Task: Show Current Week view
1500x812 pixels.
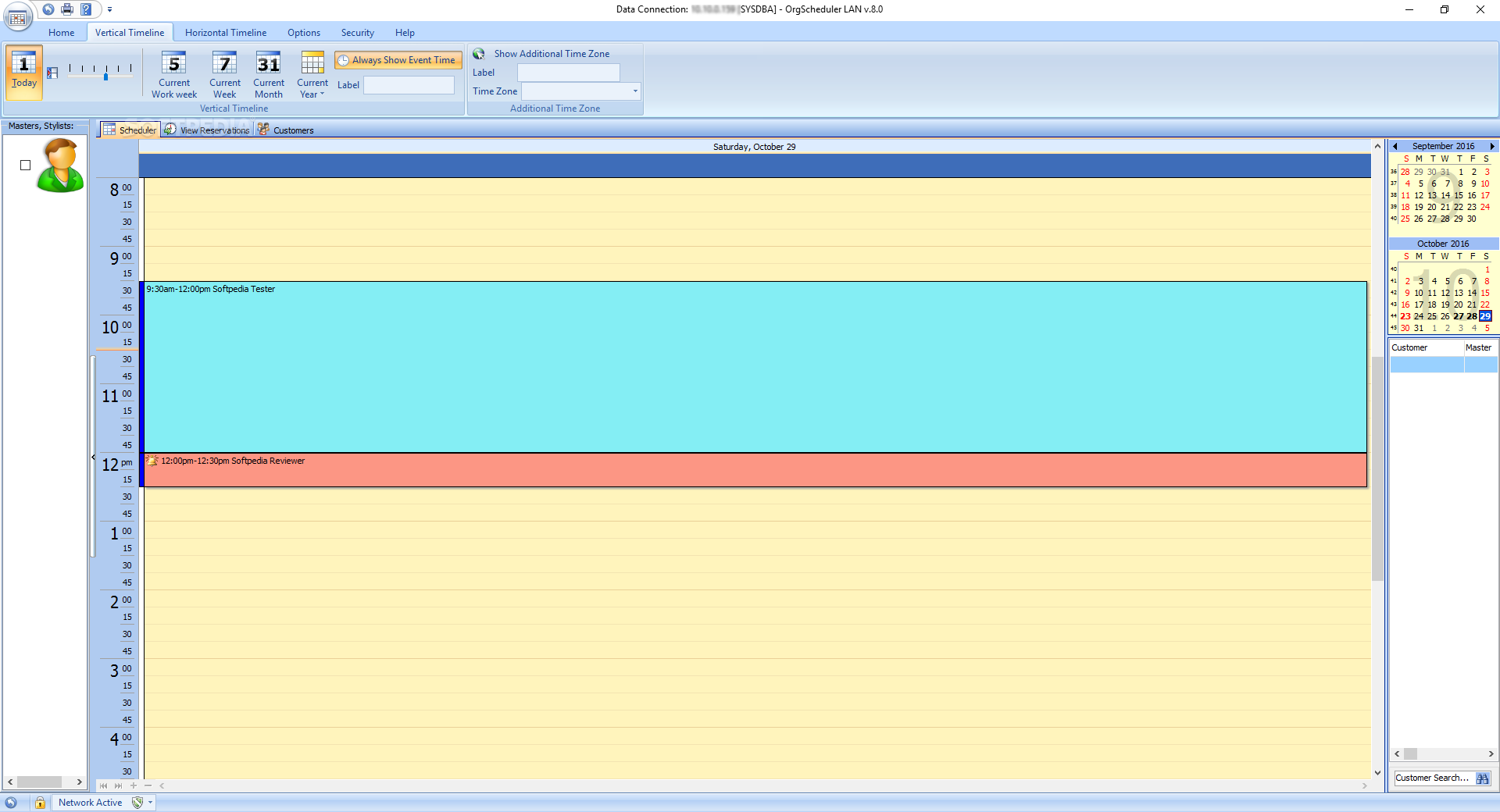Action: pos(225,75)
